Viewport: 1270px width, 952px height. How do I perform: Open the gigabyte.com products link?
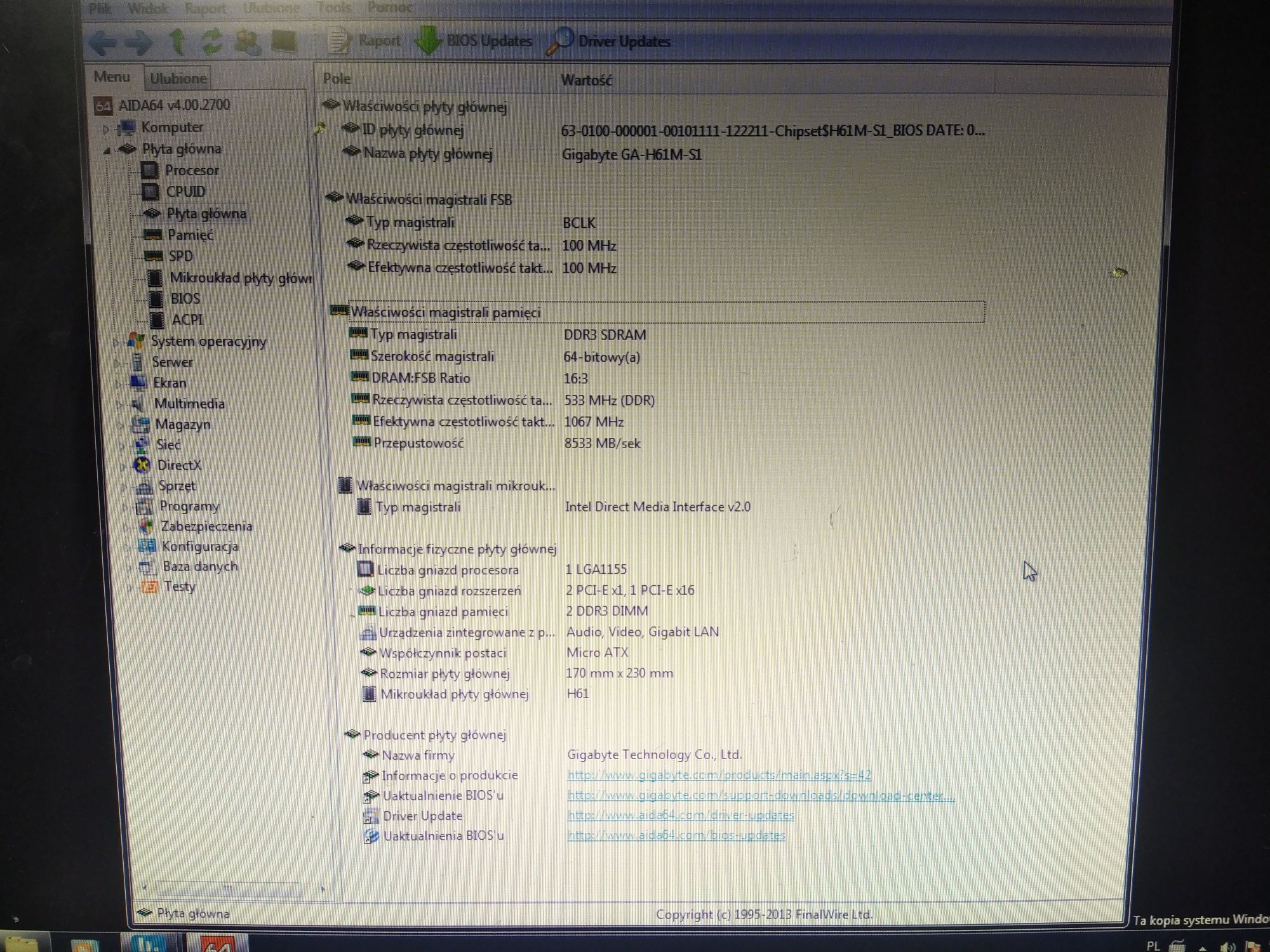click(x=719, y=775)
